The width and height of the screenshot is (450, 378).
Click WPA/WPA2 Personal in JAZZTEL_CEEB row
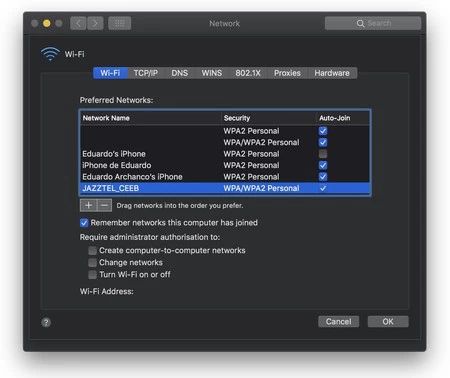261,188
